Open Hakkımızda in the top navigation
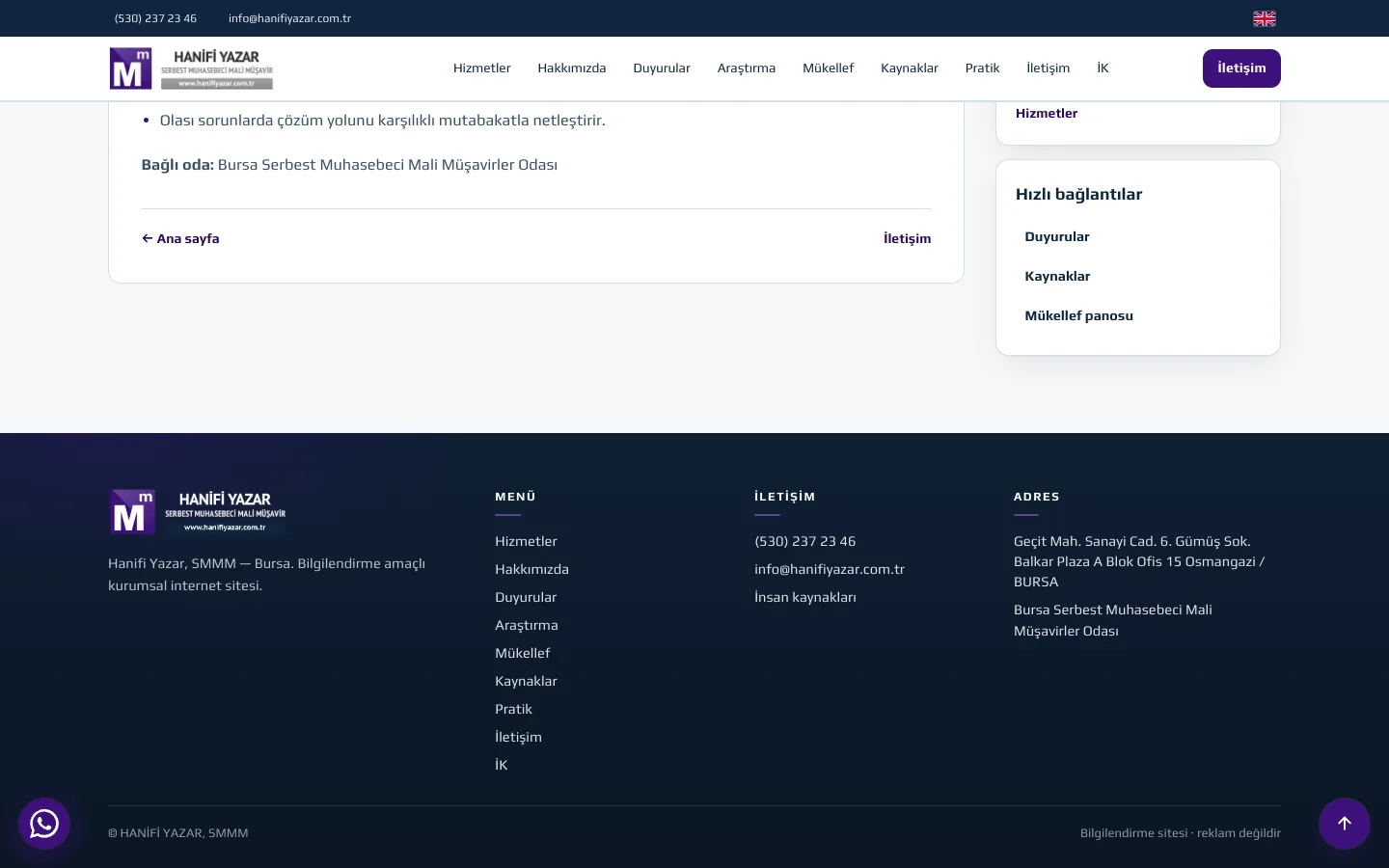1389x868 pixels. click(572, 68)
